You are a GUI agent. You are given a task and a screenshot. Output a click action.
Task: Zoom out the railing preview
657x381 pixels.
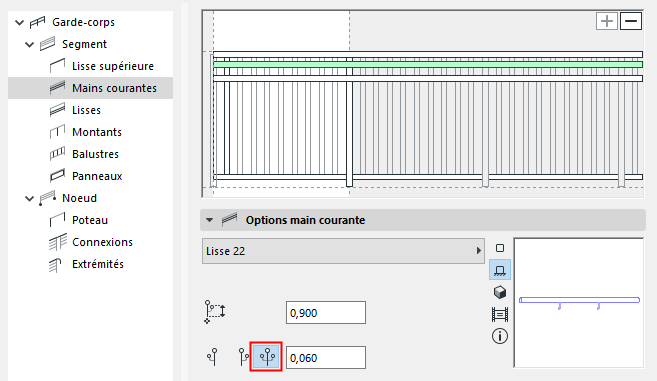[631, 21]
